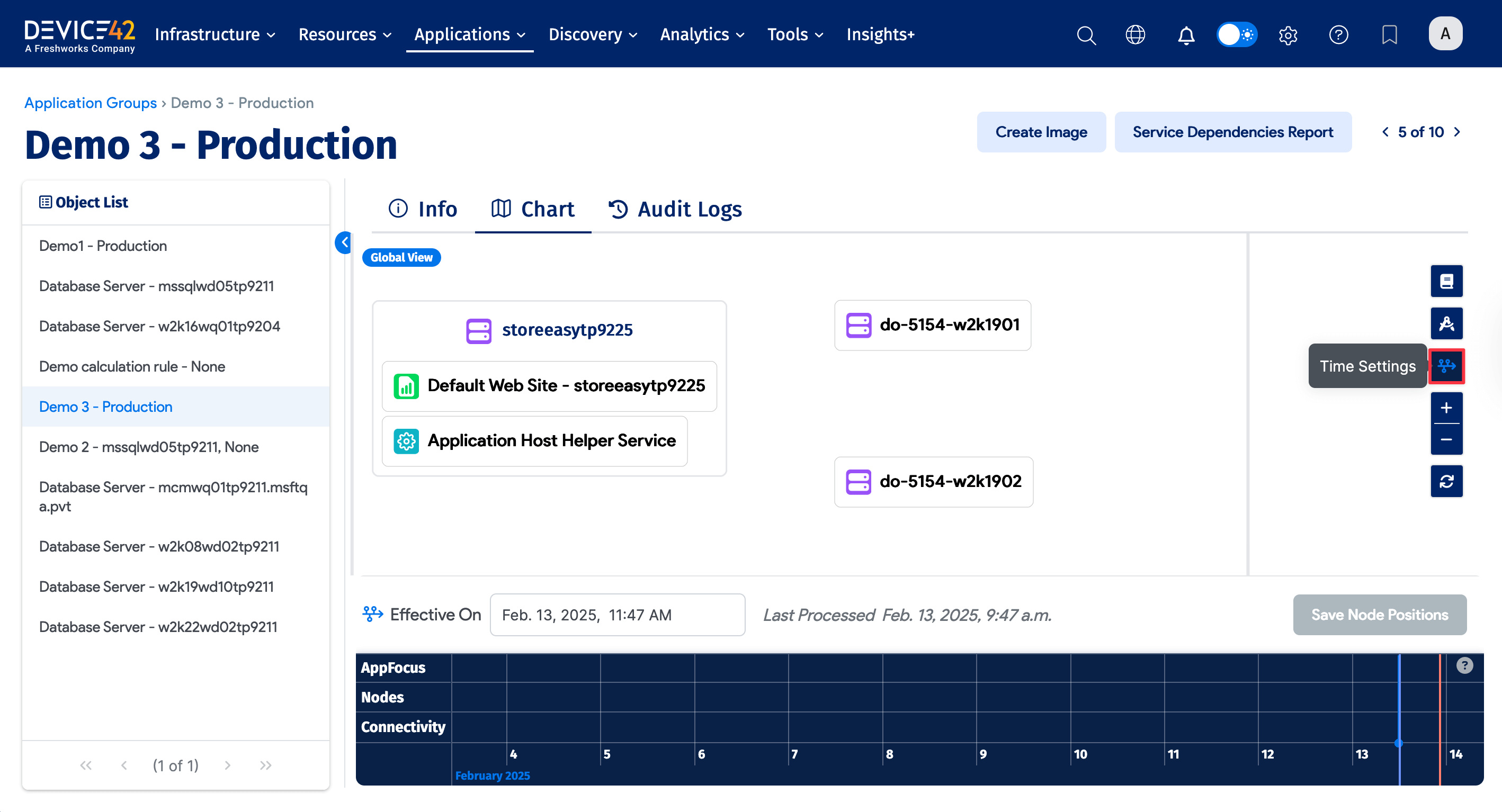Expand the Infrastructure menu dropdown
This screenshot has height=812, width=1502.
point(214,35)
